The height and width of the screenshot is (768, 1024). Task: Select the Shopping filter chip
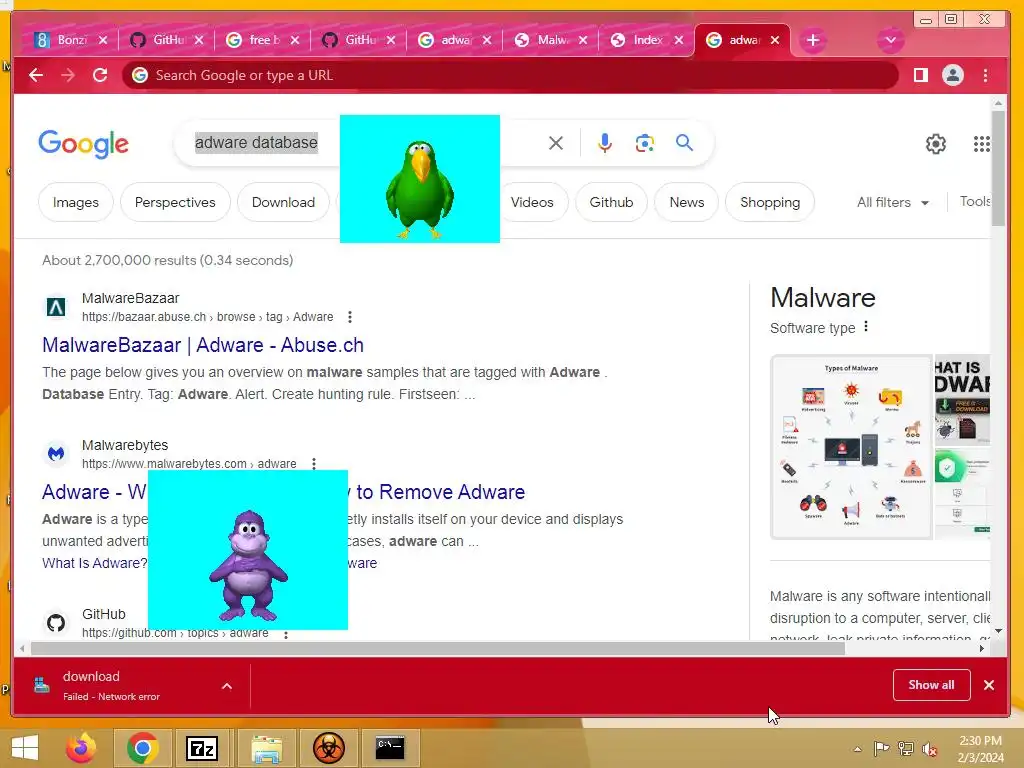coord(770,202)
